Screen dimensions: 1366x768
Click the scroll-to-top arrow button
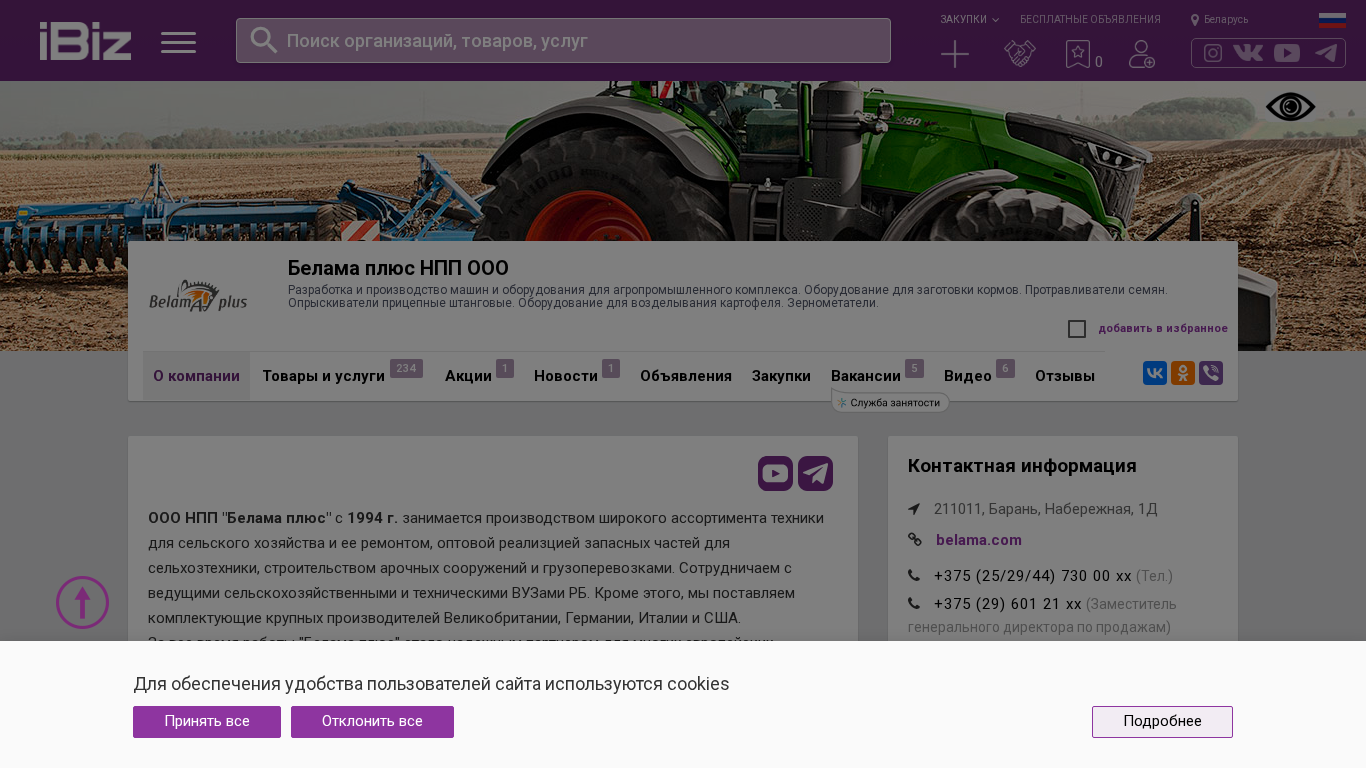[83, 602]
